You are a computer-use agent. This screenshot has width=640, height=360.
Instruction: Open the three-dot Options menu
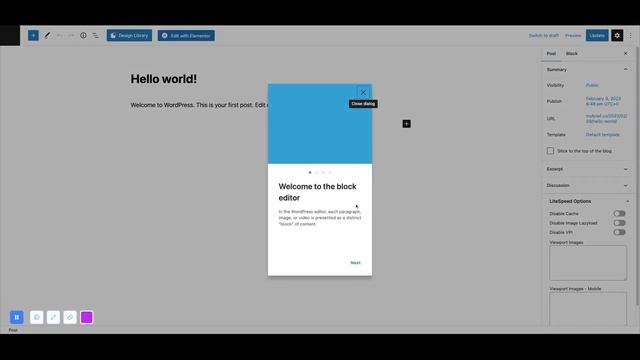pyautogui.click(x=630, y=36)
